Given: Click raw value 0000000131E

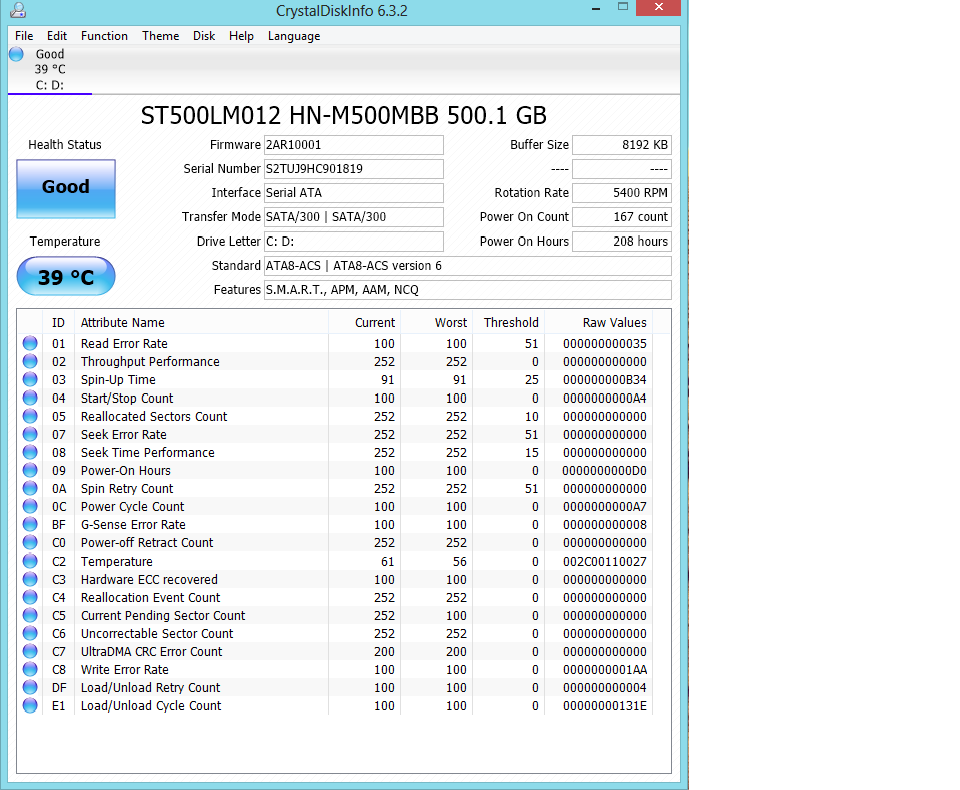Looking at the screenshot, I should click(x=605, y=706).
